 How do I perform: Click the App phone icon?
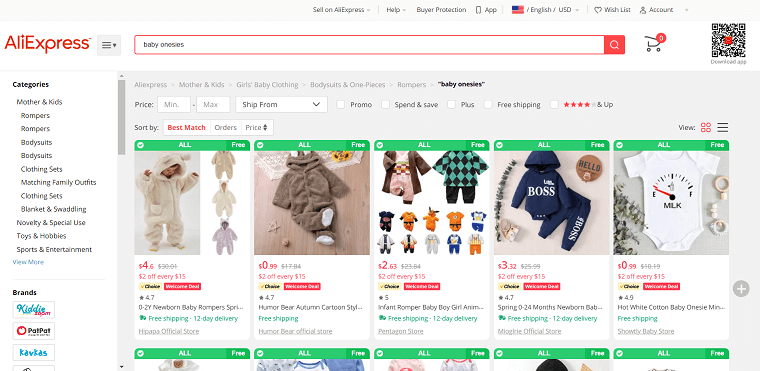pyautogui.click(x=478, y=10)
